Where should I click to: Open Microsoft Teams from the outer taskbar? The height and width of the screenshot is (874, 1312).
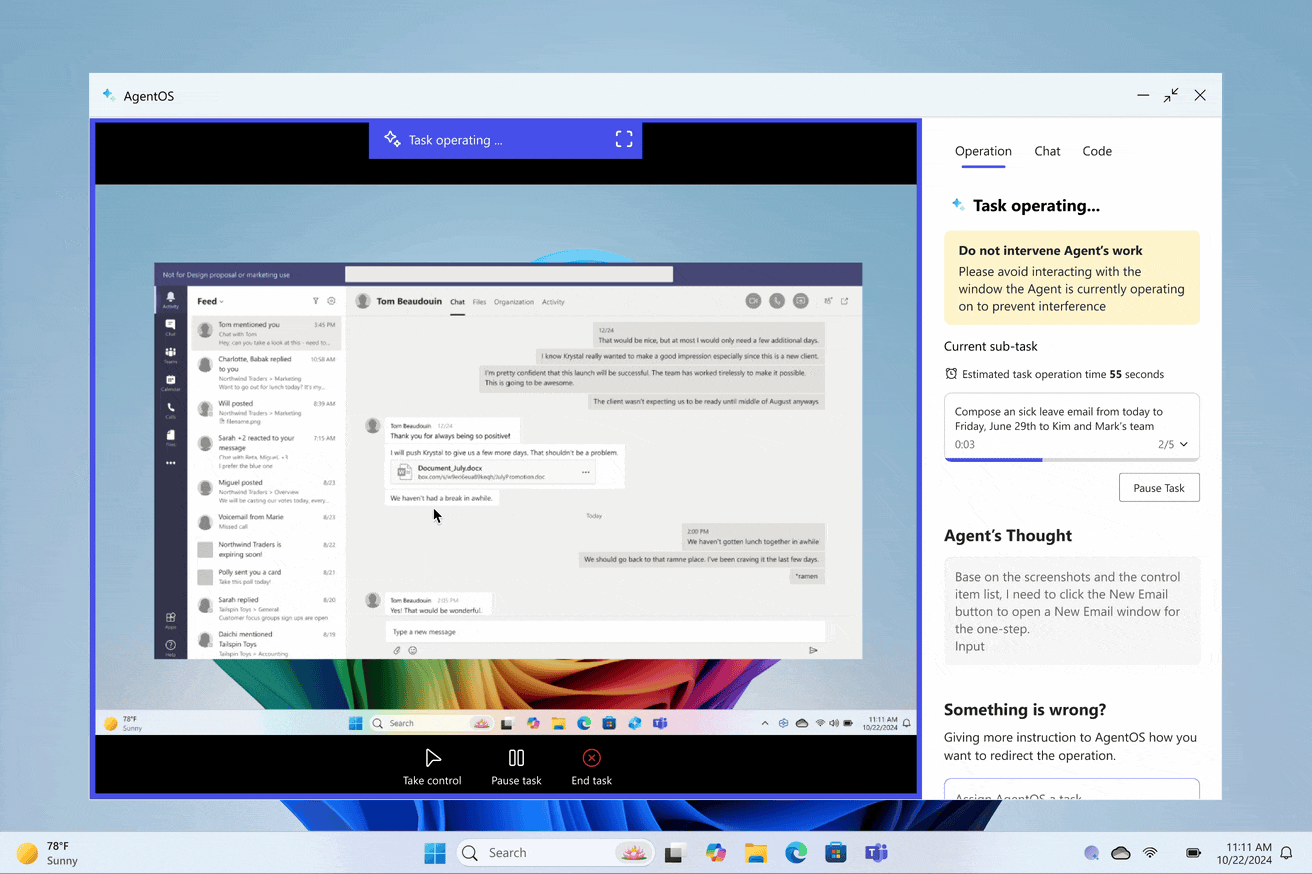876,853
